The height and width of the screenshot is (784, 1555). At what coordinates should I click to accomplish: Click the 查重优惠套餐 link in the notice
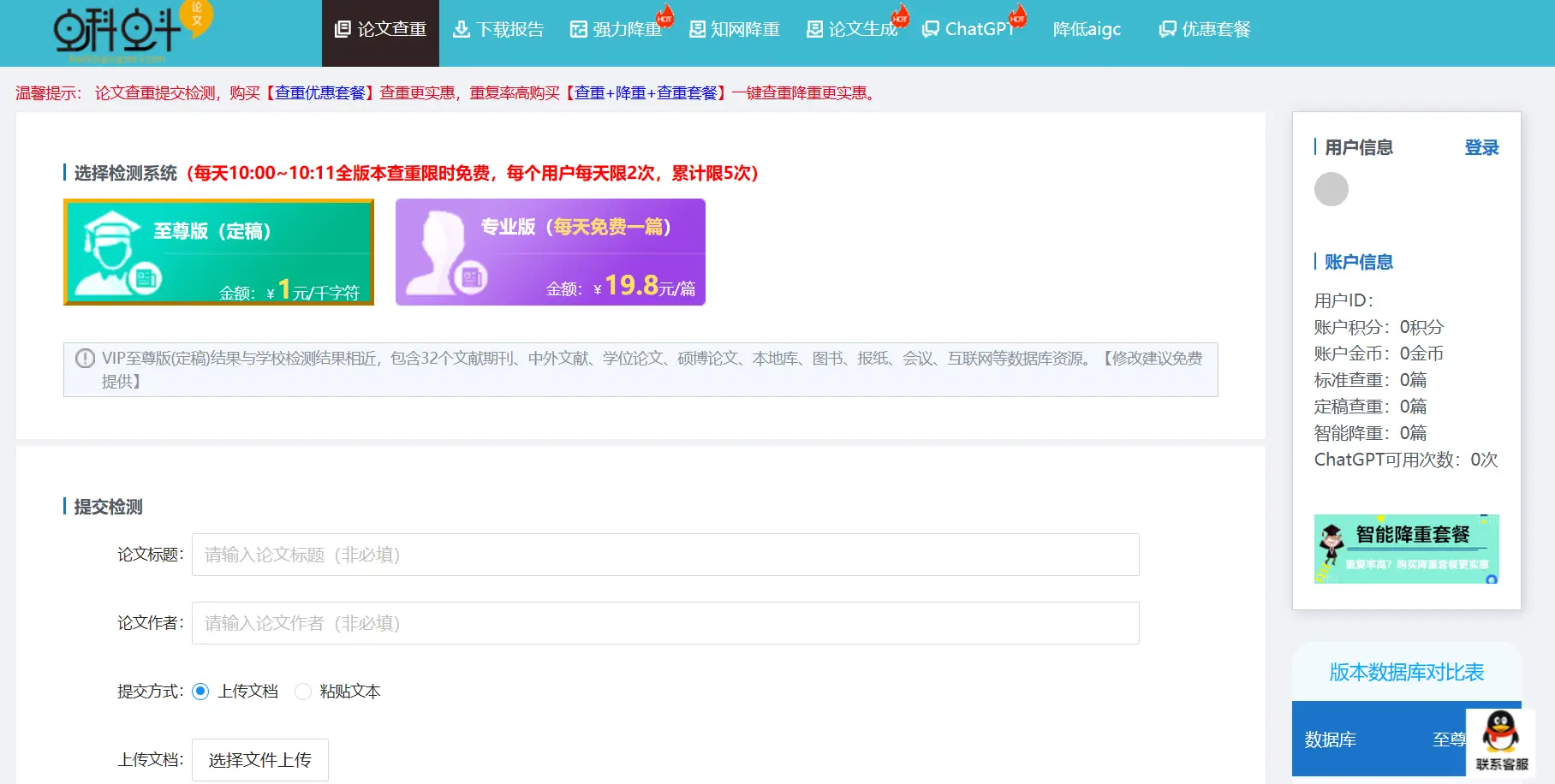click(320, 93)
